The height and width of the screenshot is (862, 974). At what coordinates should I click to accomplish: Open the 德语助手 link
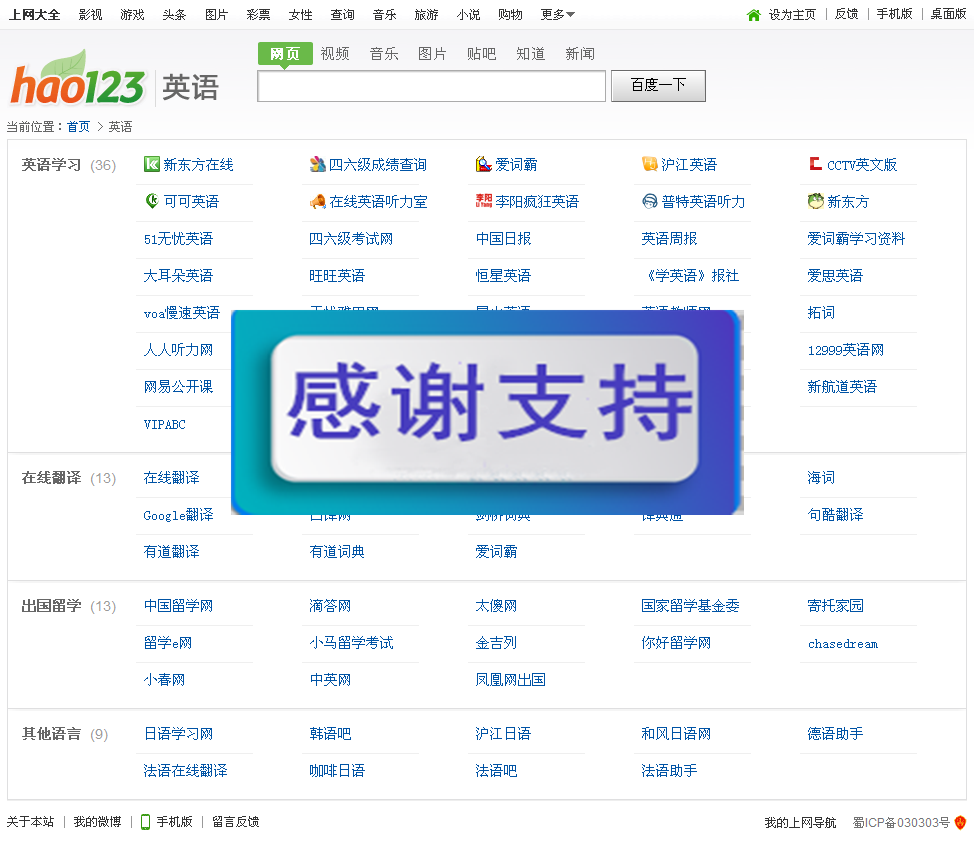click(x=835, y=734)
